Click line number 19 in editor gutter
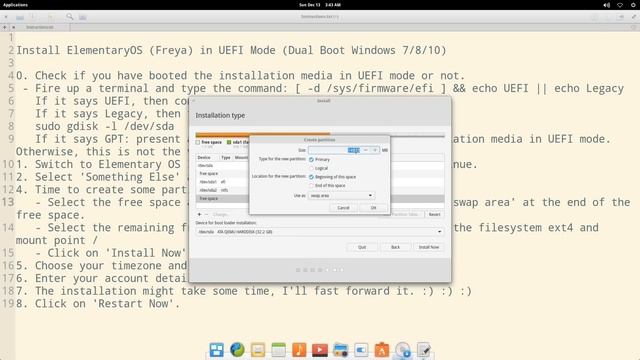This screenshot has width=640, height=360. pyautogui.click(x=8, y=303)
